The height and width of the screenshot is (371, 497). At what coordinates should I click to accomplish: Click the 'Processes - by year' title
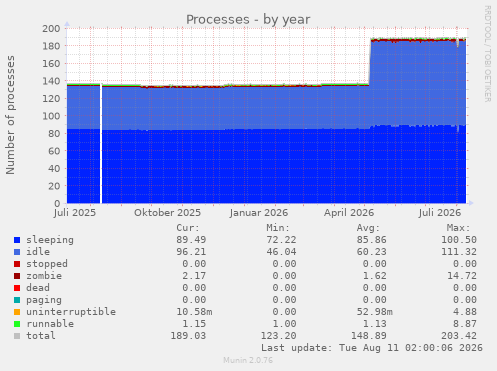[248, 19]
